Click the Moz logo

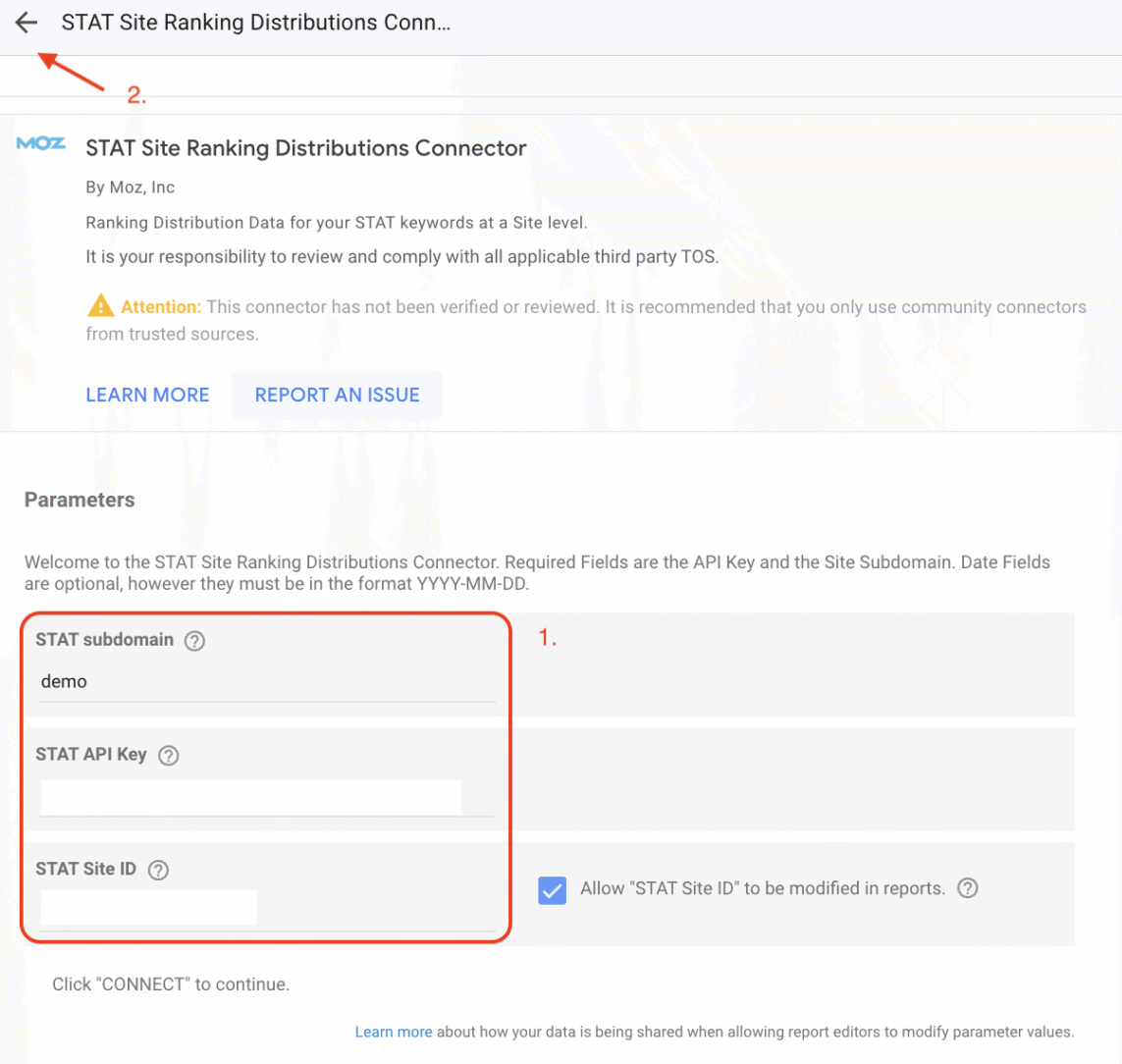pos(41,144)
